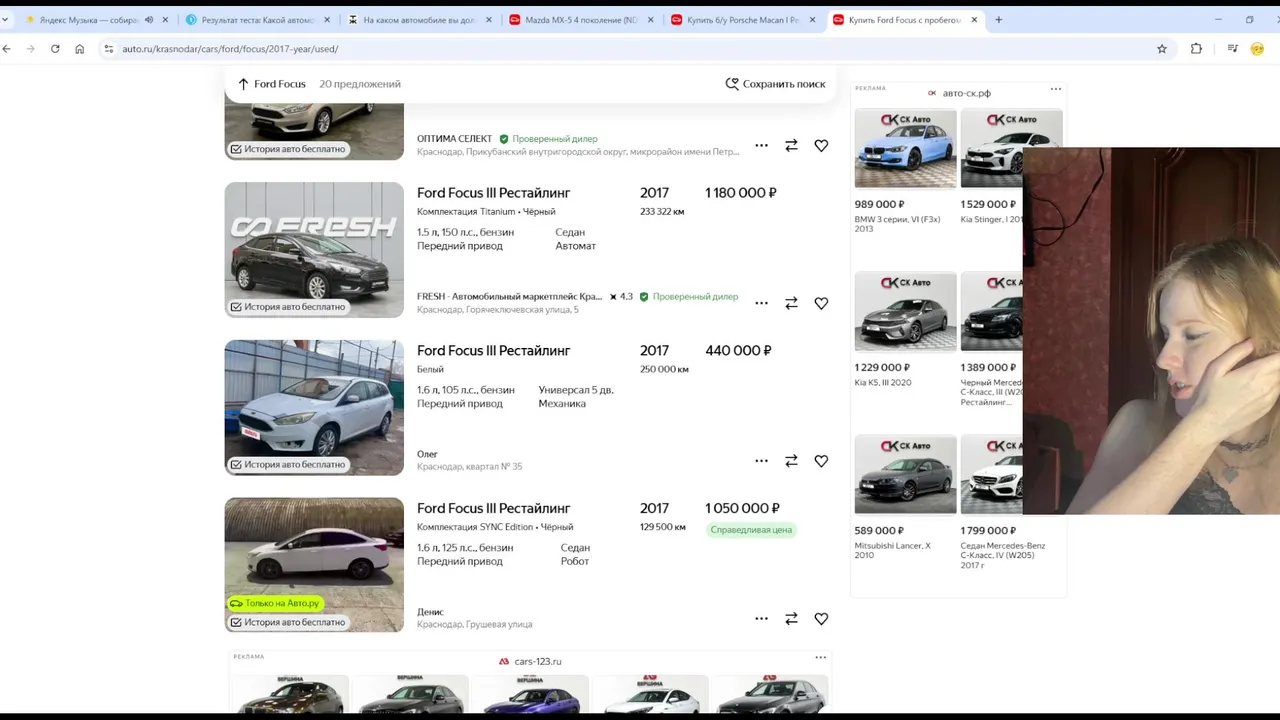Click Сохранить поиск button
Screen dimensions: 1280x720
(x=776, y=84)
